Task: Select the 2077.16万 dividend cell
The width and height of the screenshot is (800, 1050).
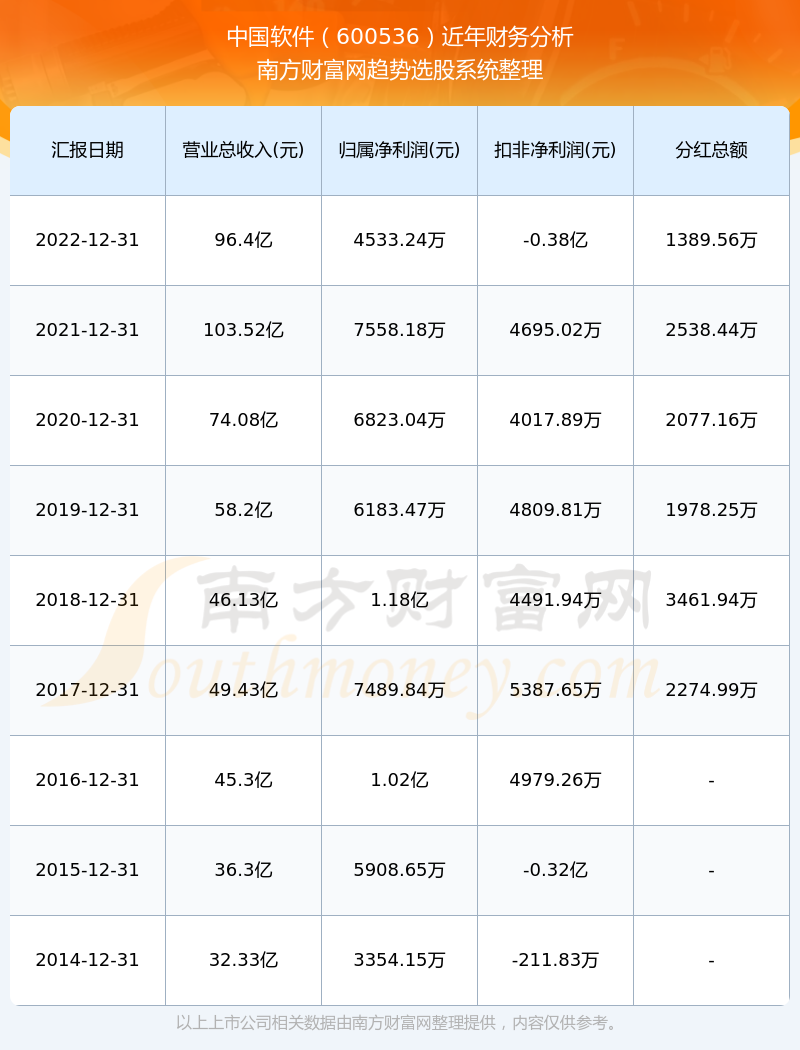Action: 712,421
